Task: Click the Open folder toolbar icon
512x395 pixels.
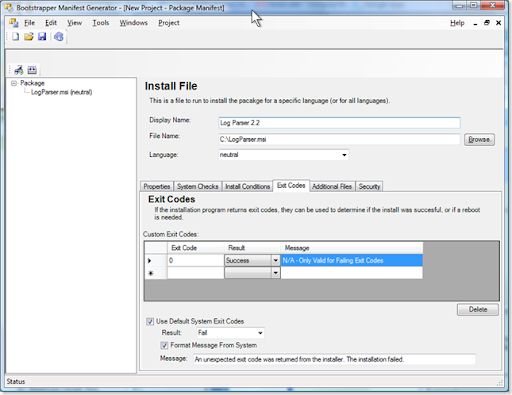Action: pos(29,36)
